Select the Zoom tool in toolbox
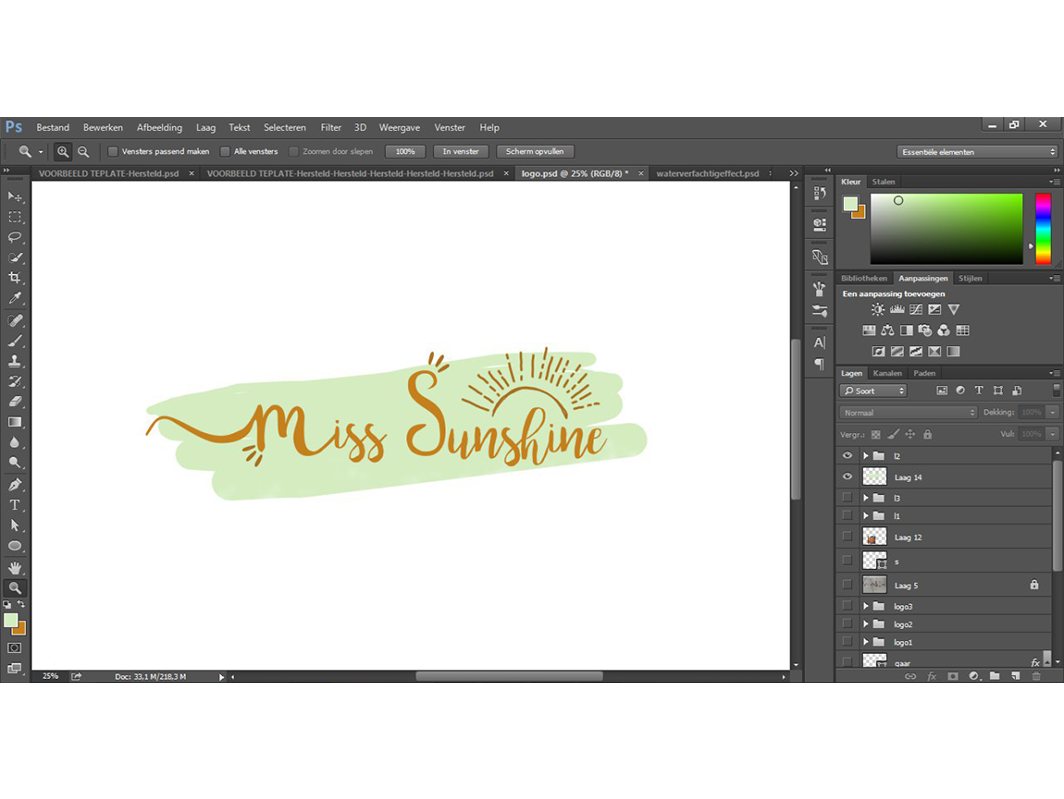This screenshot has width=1064, height=799. click(x=15, y=588)
